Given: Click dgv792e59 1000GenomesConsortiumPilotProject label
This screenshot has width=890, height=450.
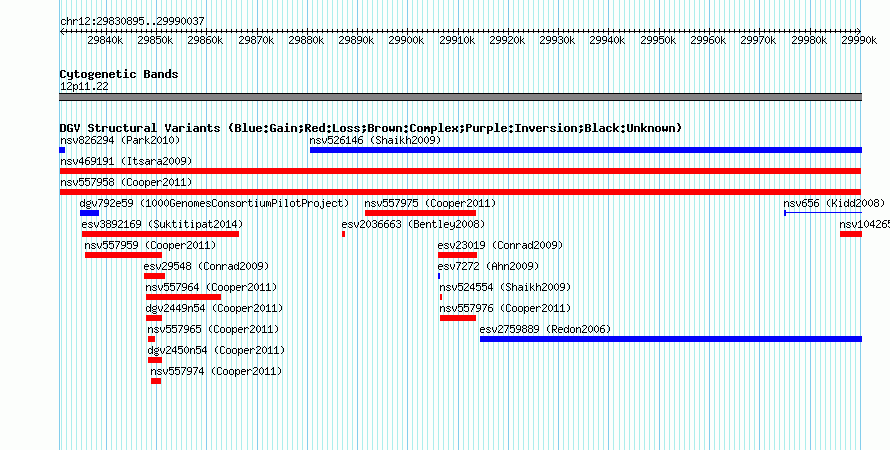Looking at the screenshot, I should coord(214,203).
